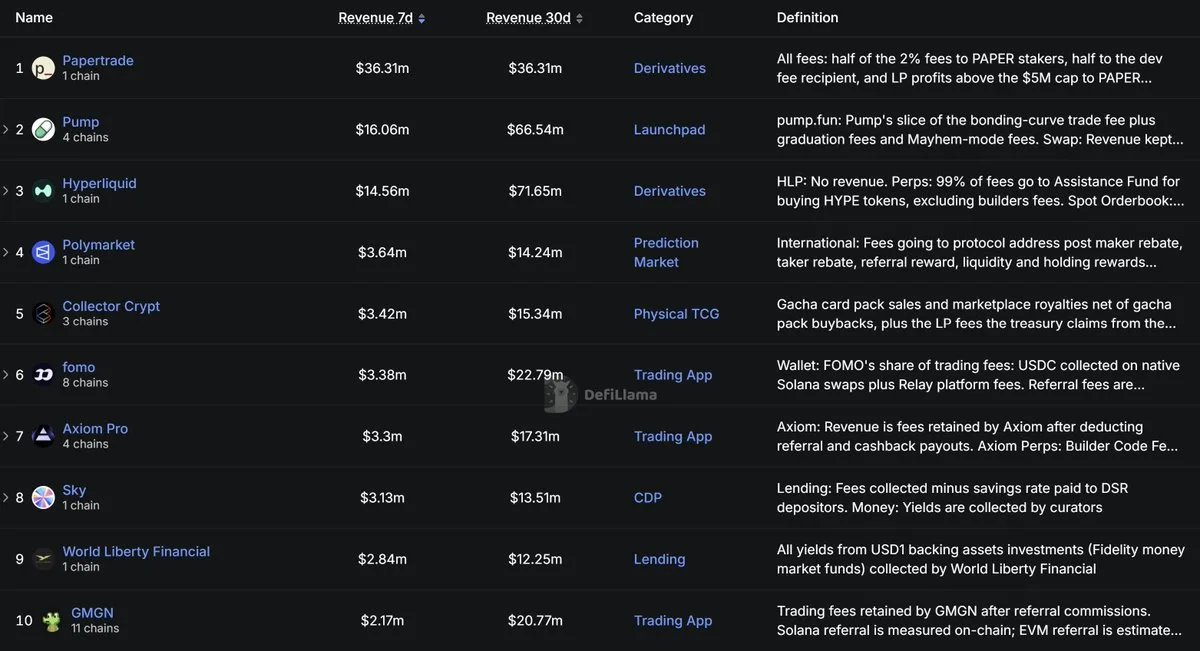
Task: Click the Papertrade protocol logo icon
Action: click(x=43, y=68)
